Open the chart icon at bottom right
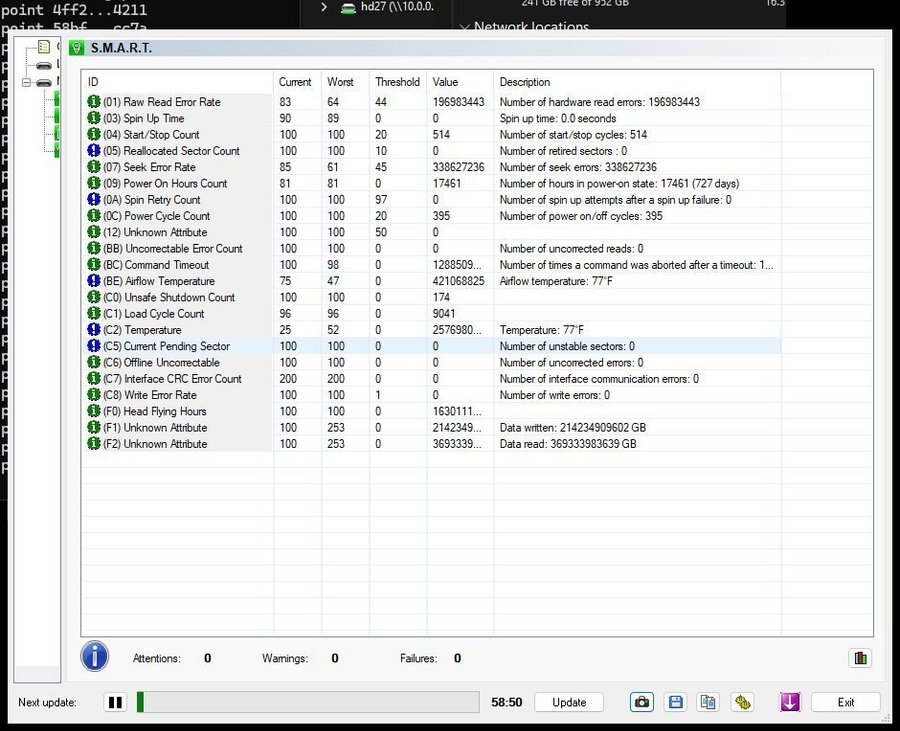 click(x=860, y=658)
